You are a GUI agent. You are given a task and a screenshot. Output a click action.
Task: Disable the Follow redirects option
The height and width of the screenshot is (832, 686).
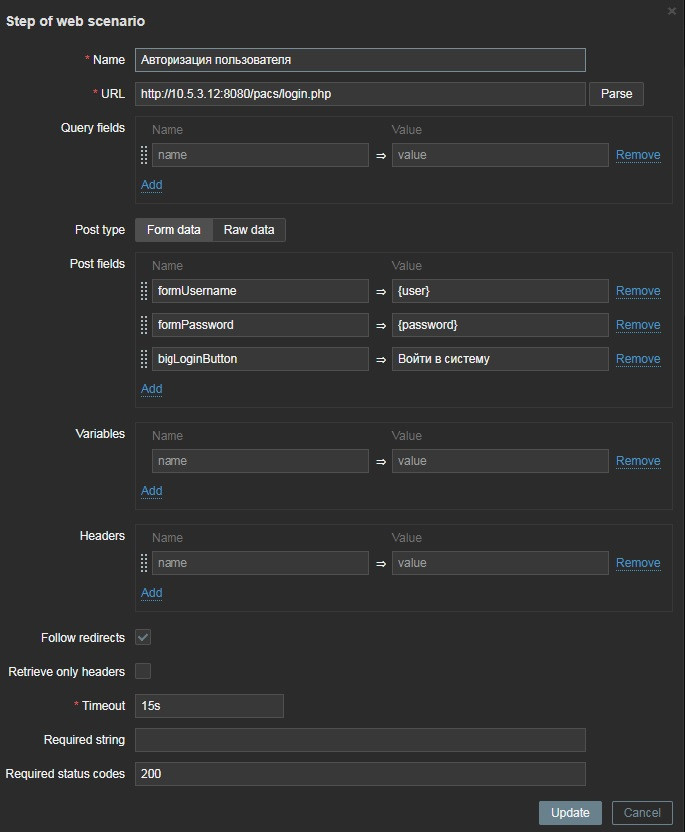[142, 637]
